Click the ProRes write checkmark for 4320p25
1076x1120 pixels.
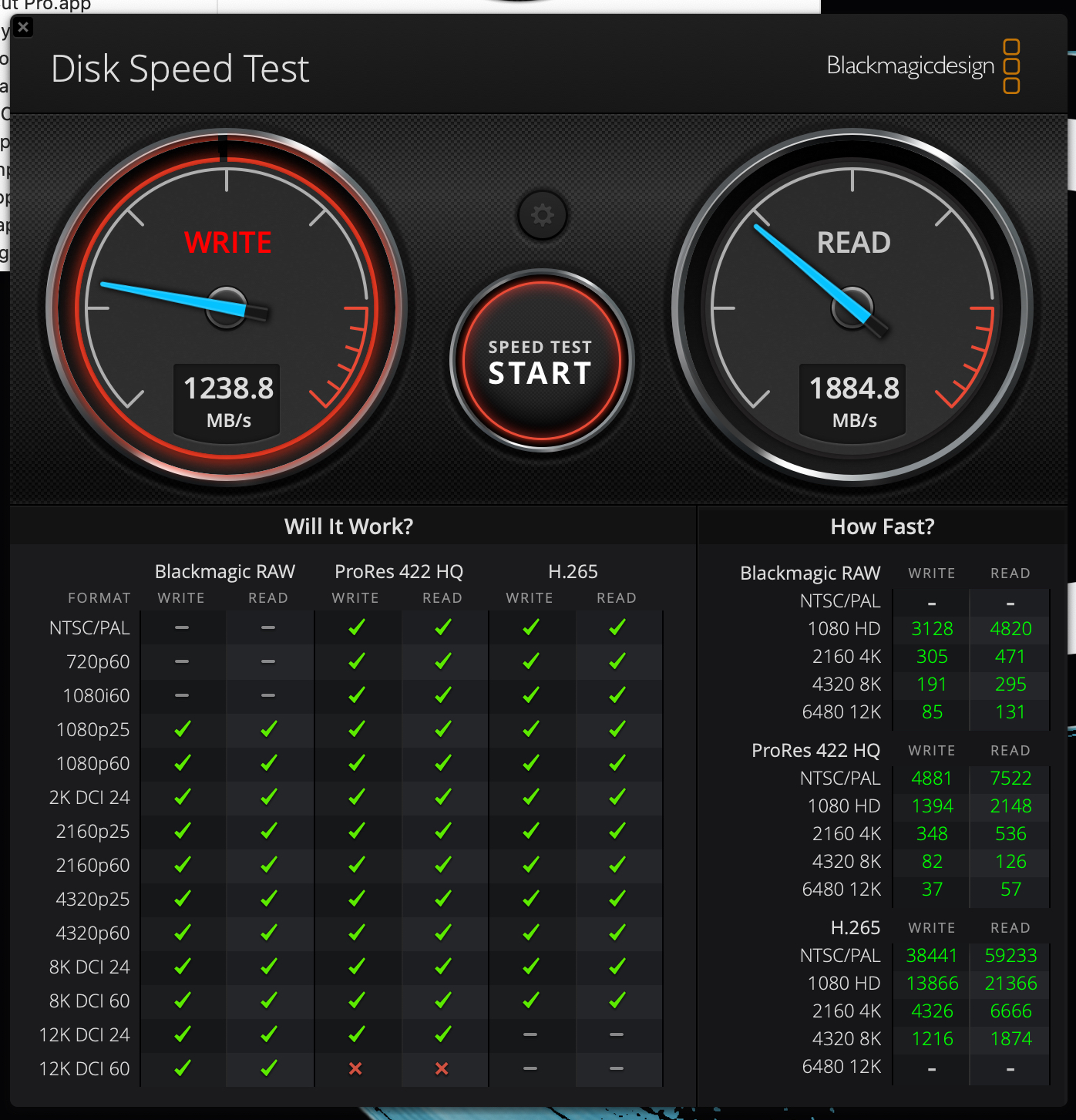coord(357,899)
